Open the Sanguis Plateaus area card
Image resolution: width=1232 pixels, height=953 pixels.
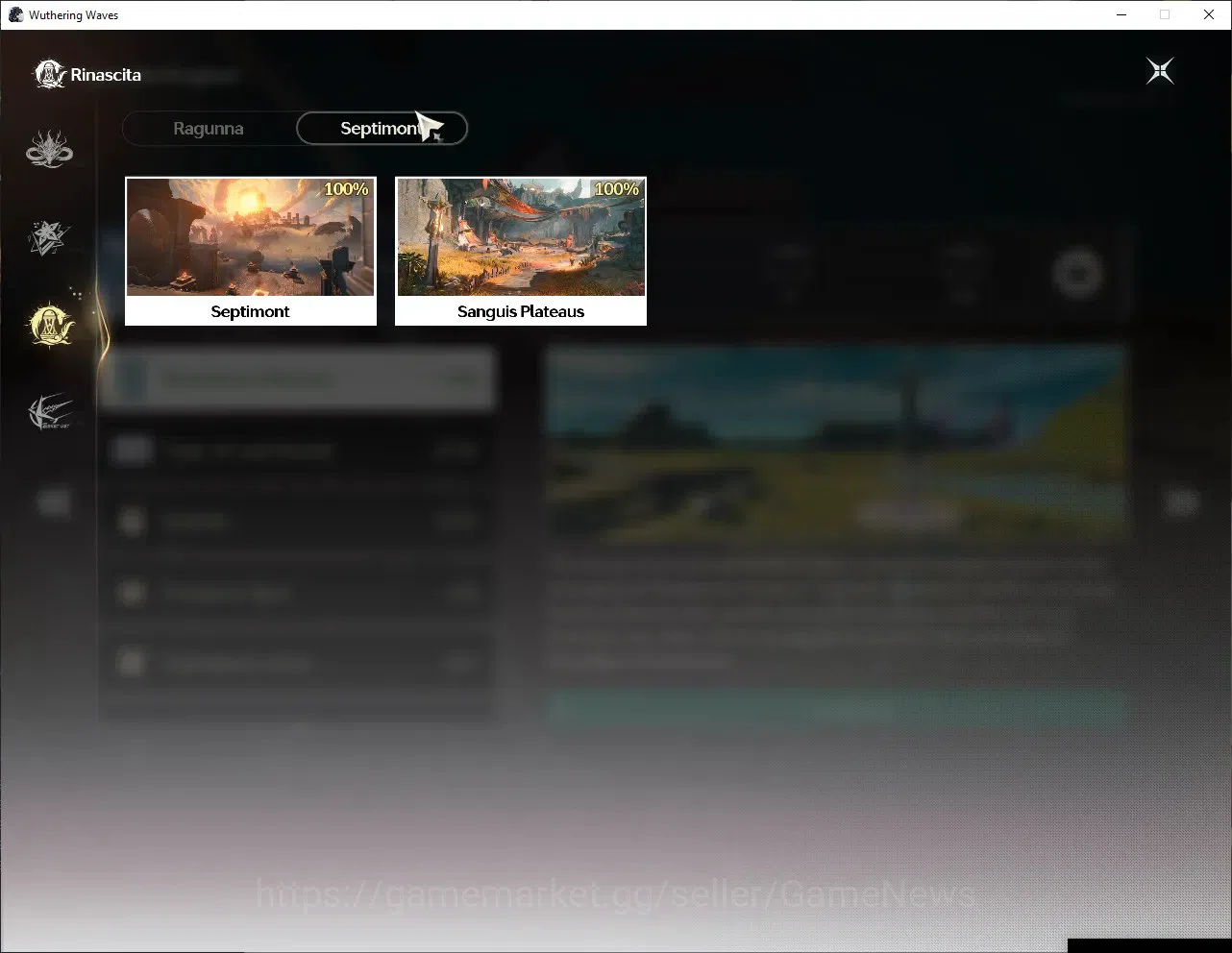pyautogui.click(x=521, y=252)
